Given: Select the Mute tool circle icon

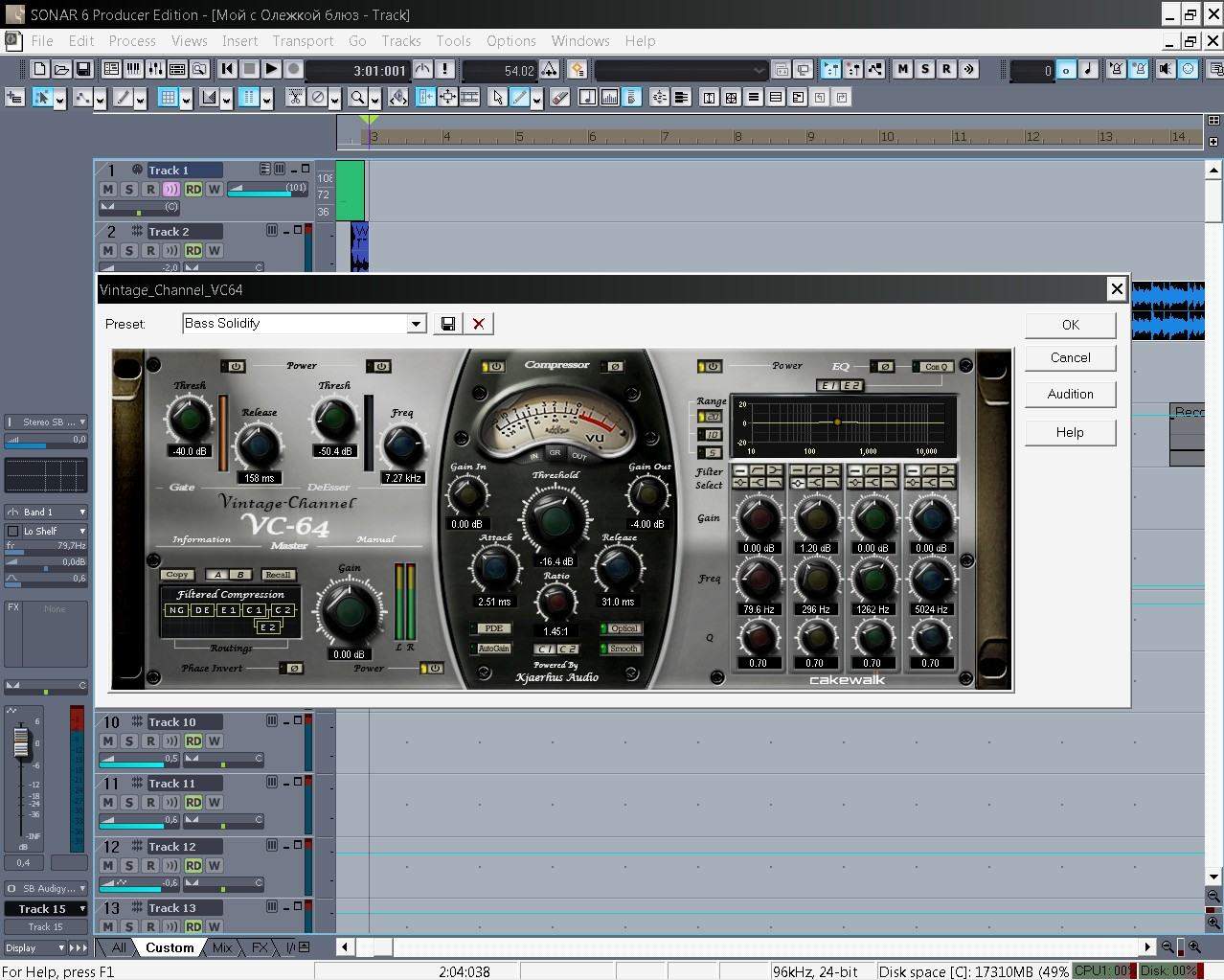Looking at the screenshot, I should coord(317,97).
